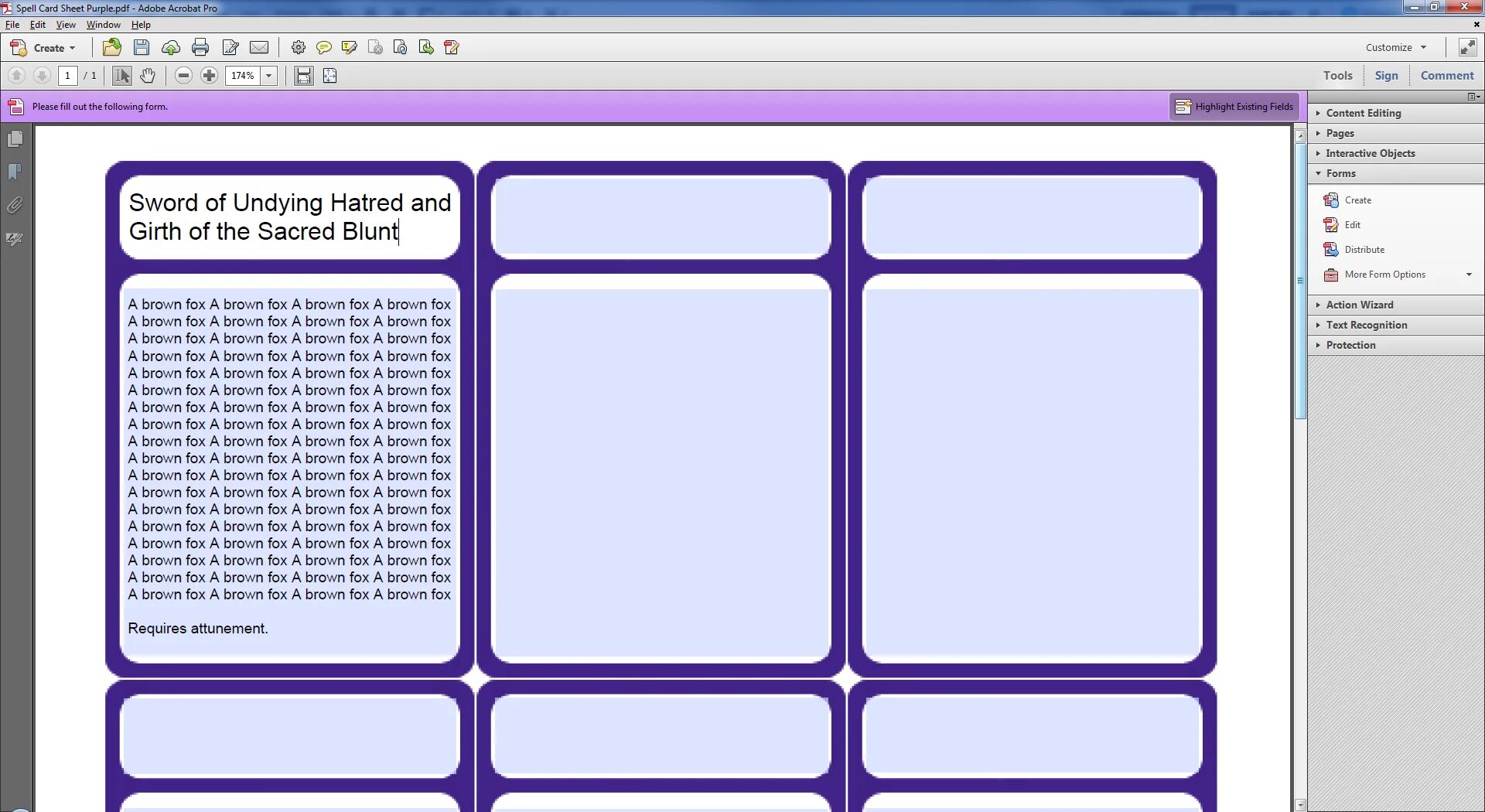Image resolution: width=1485 pixels, height=812 pixels.
Task: Click the scrolling mode page icon
Action: point(304,76)
